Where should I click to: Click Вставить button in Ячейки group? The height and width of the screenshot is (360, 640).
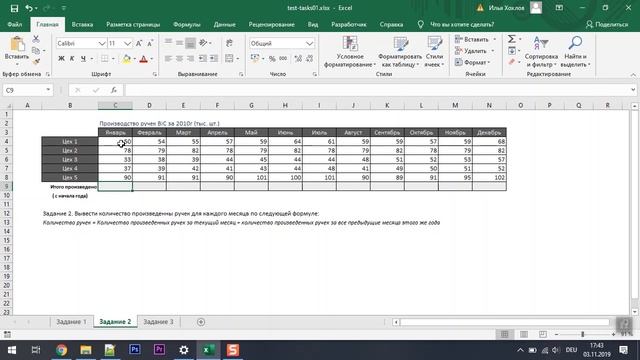pyautogui.click(x=476, y=39)
